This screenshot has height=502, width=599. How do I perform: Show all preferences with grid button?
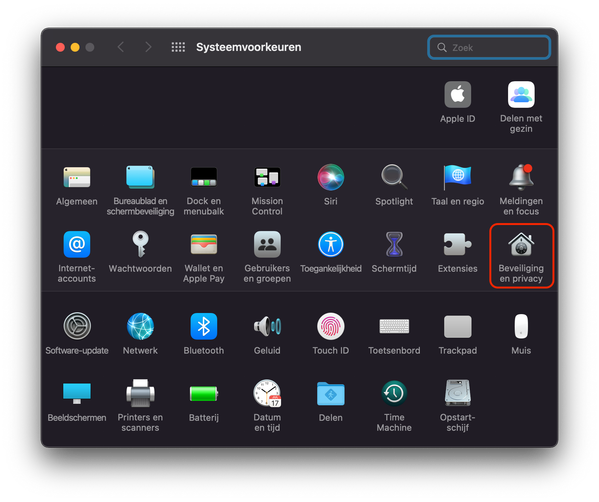(178, 47)
